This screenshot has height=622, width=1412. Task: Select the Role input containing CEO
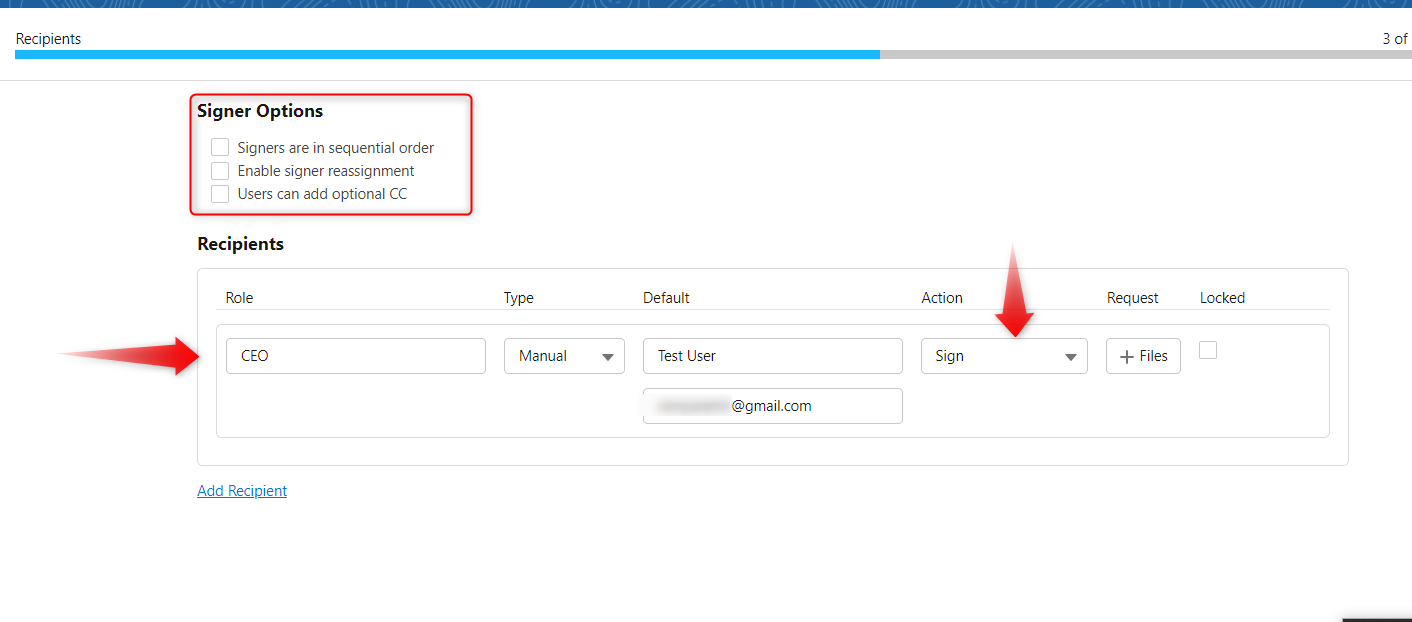pos(355,355)
